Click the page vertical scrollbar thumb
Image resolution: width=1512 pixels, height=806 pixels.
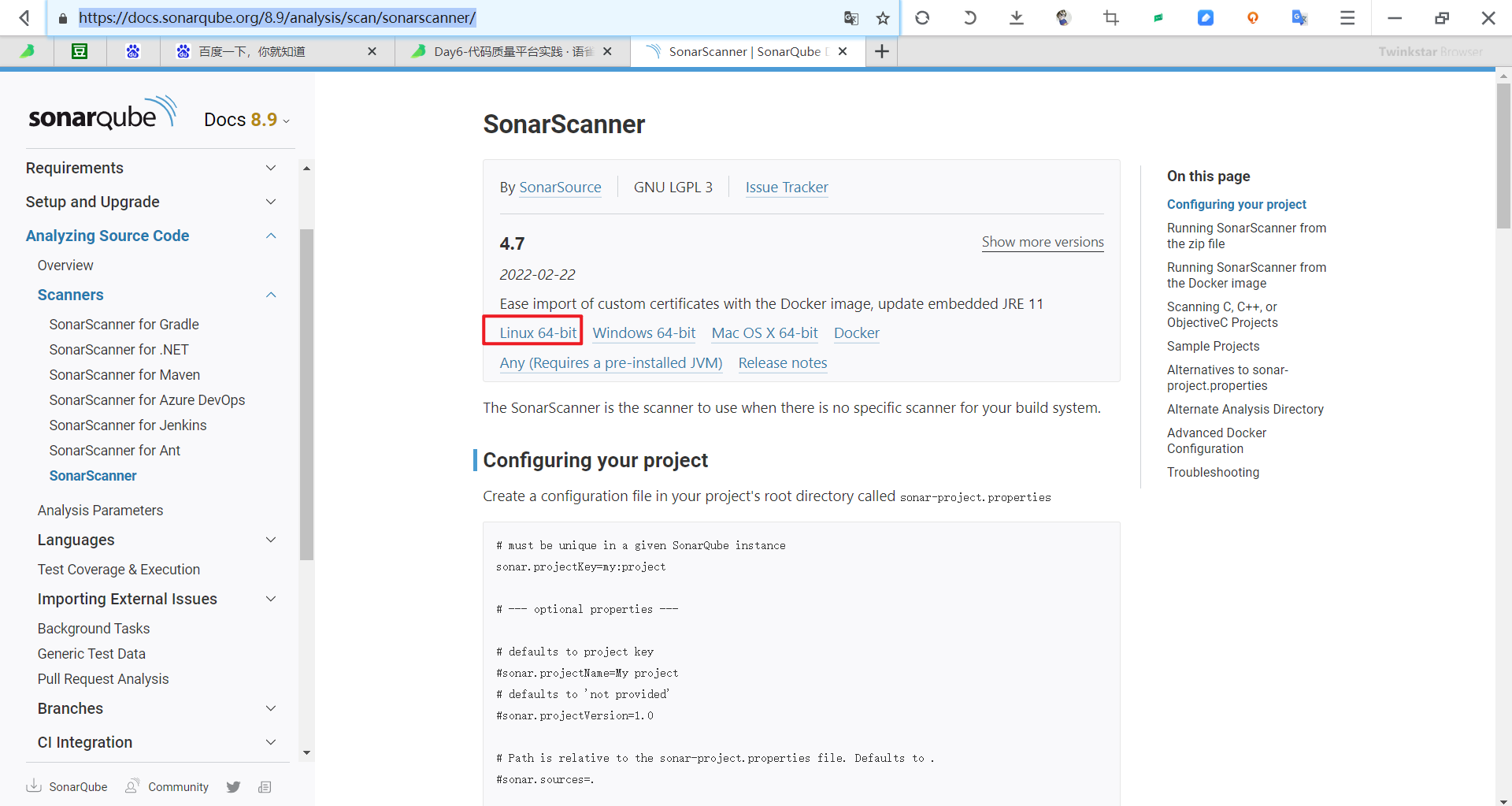tap(1503, 156)
